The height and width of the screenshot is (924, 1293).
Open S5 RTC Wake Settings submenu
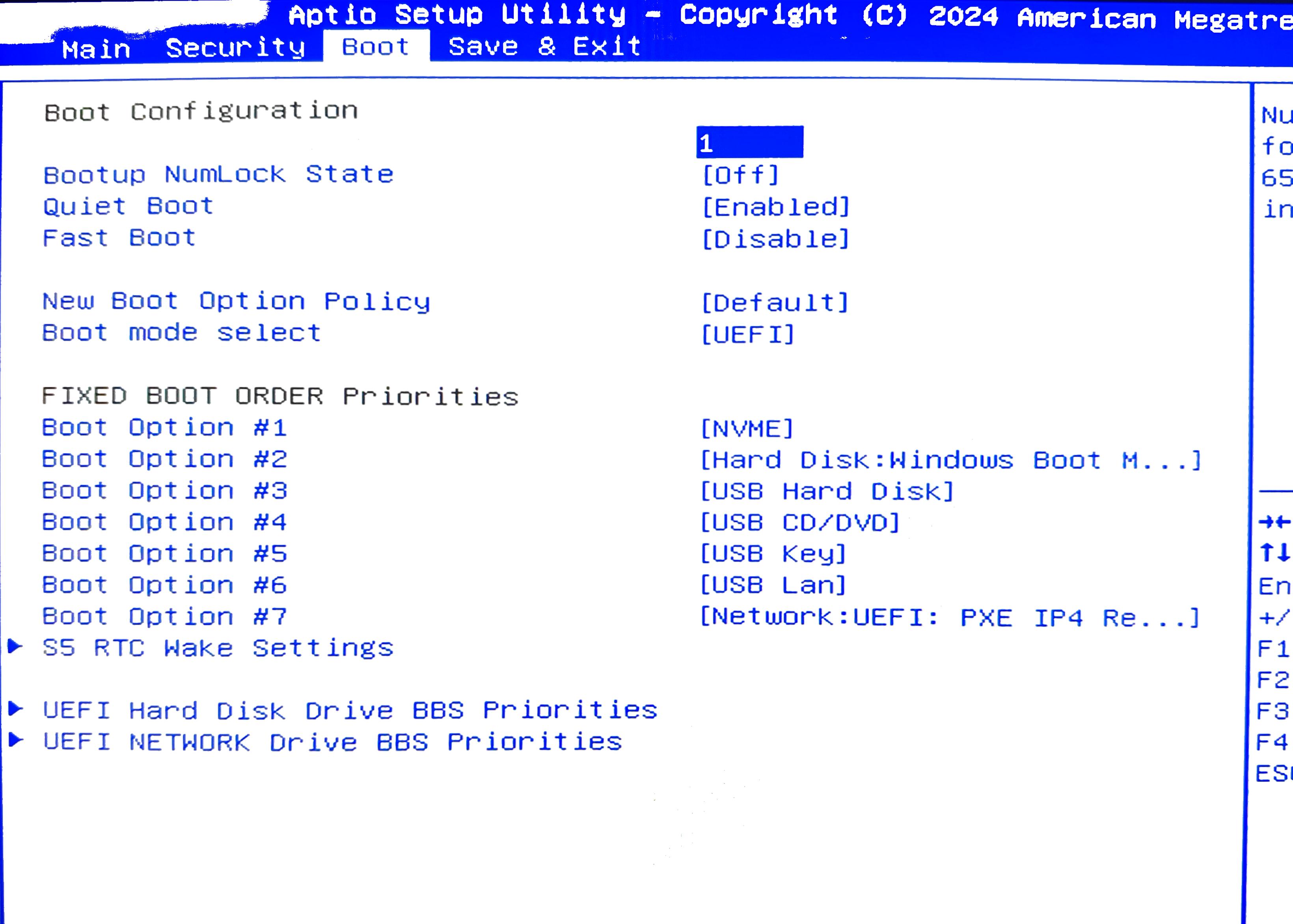pos(218,648)
